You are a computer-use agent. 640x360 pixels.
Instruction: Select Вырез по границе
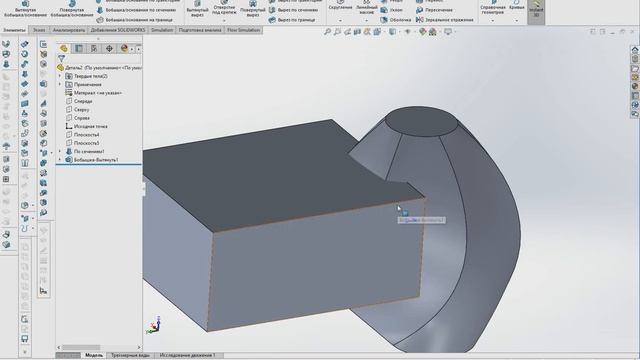tap(292, 20)
